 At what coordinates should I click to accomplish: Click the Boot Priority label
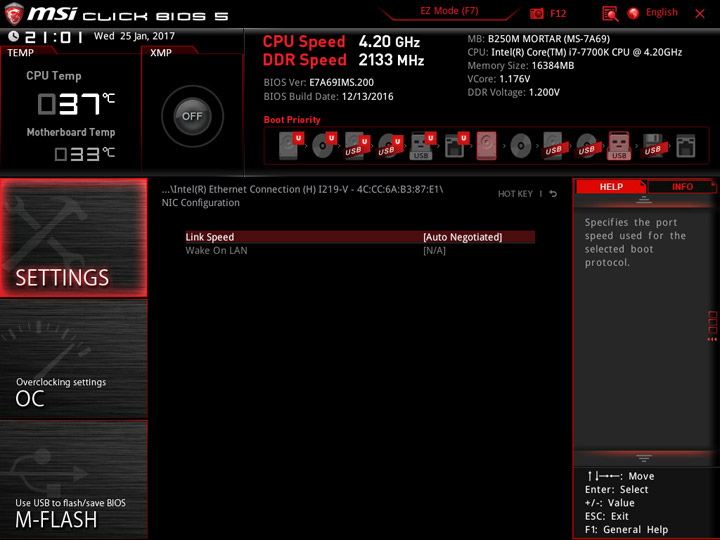[x=292, y=120]
